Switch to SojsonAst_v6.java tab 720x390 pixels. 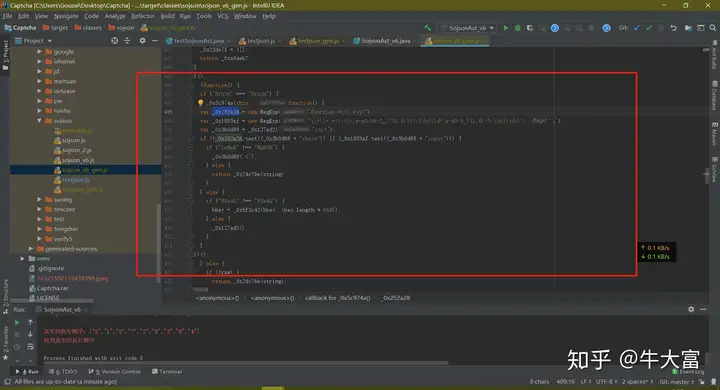[385, 41]
